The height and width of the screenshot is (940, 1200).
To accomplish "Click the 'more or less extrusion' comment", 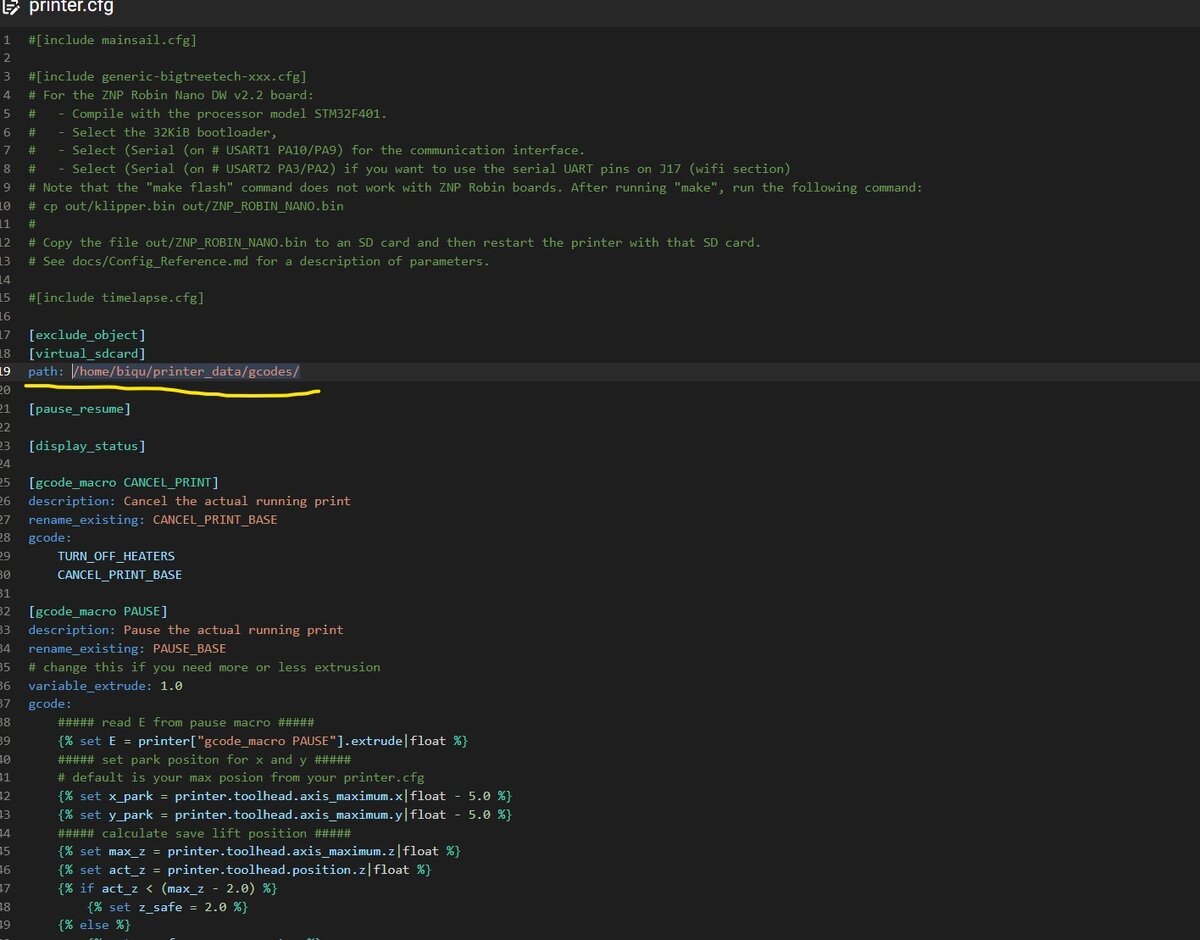I will [204, 667].
